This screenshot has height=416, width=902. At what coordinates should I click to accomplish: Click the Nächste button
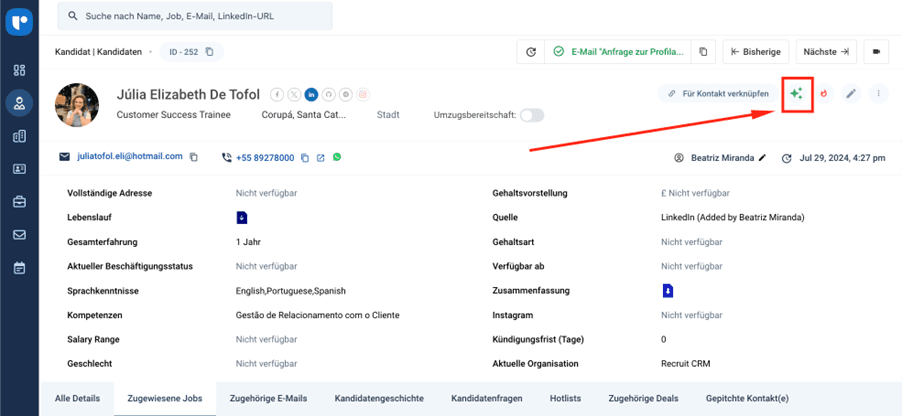click(x=827, y=52)
